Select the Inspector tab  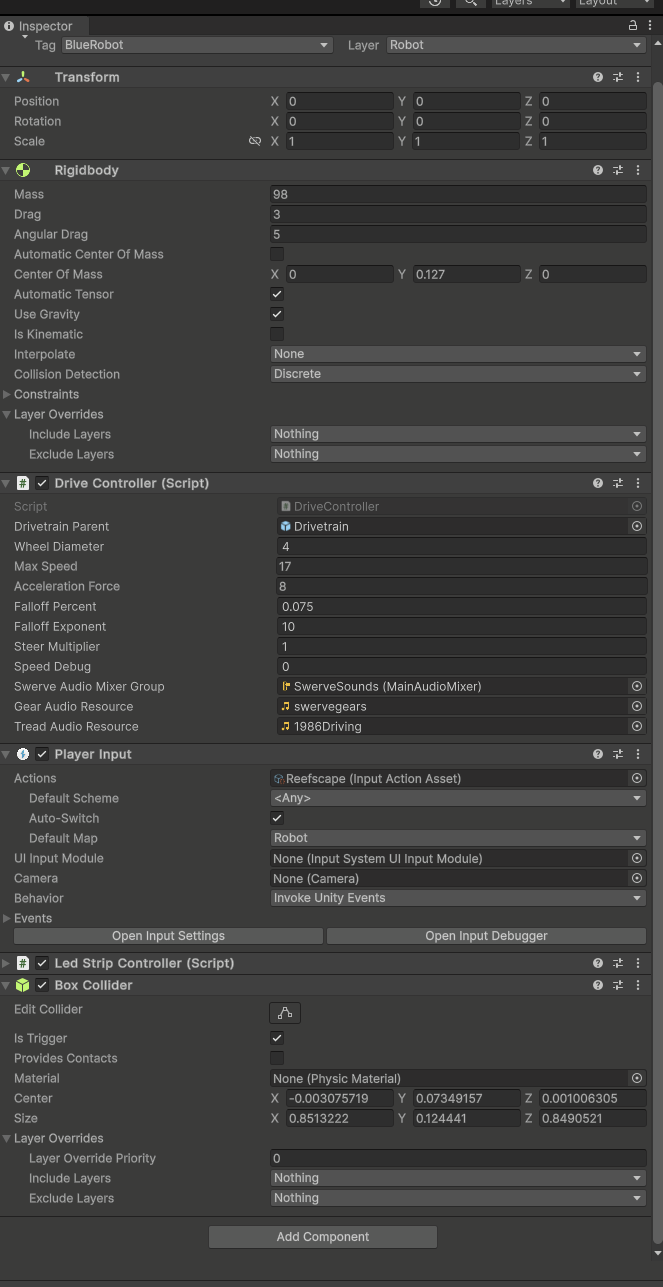pyautogui.click(x=45, y=26)
